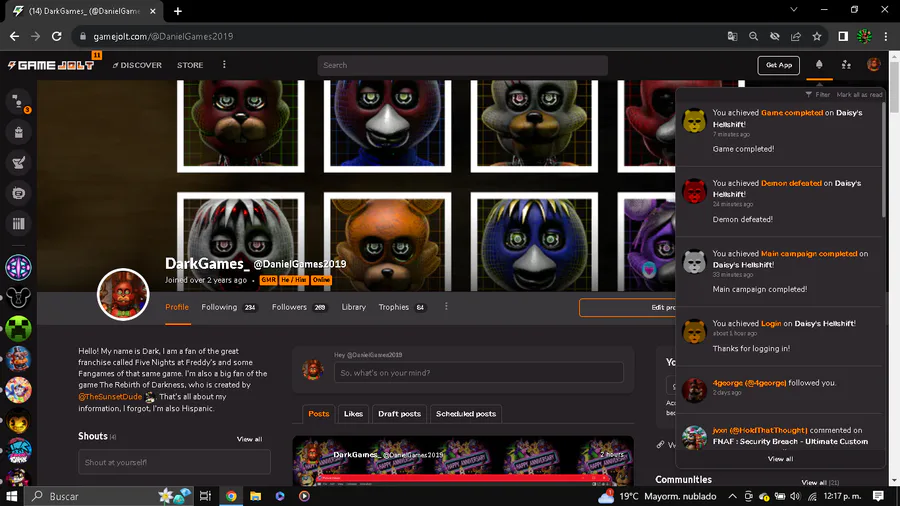The width and height of the screenshot is (900, 506).
Task: Switch to the Posts tab
Action: pos(319,414)
